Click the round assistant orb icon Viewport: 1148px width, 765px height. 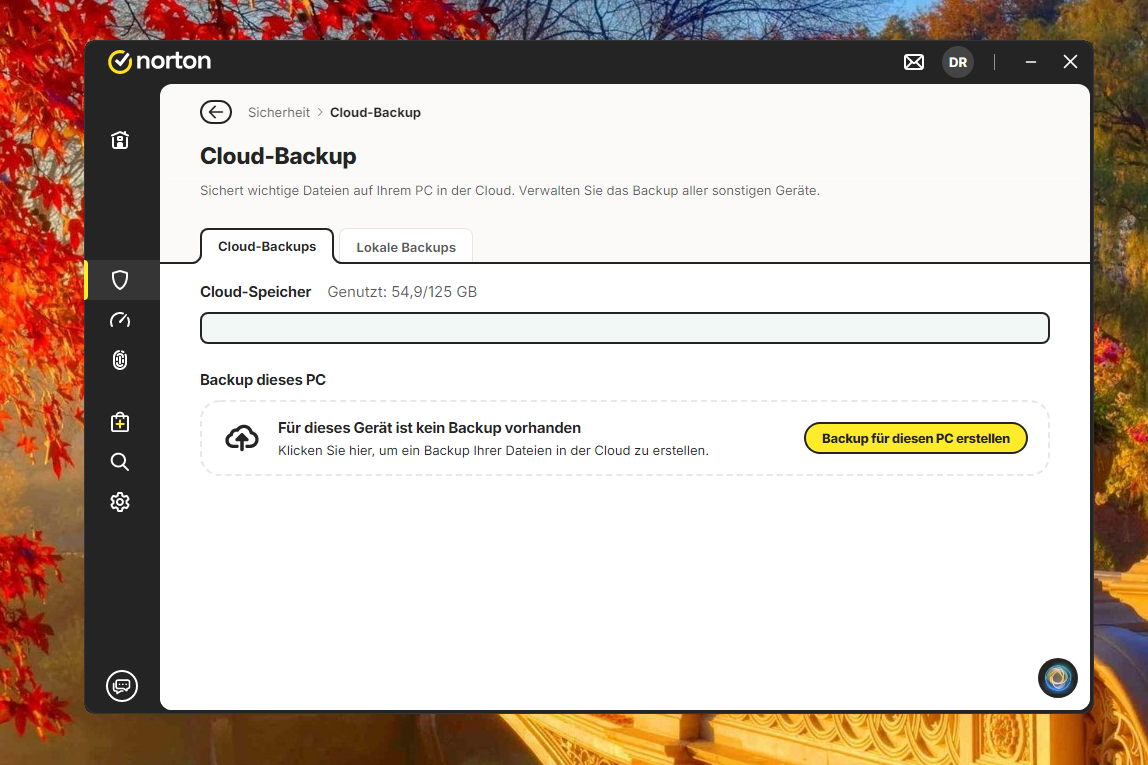1057,678
